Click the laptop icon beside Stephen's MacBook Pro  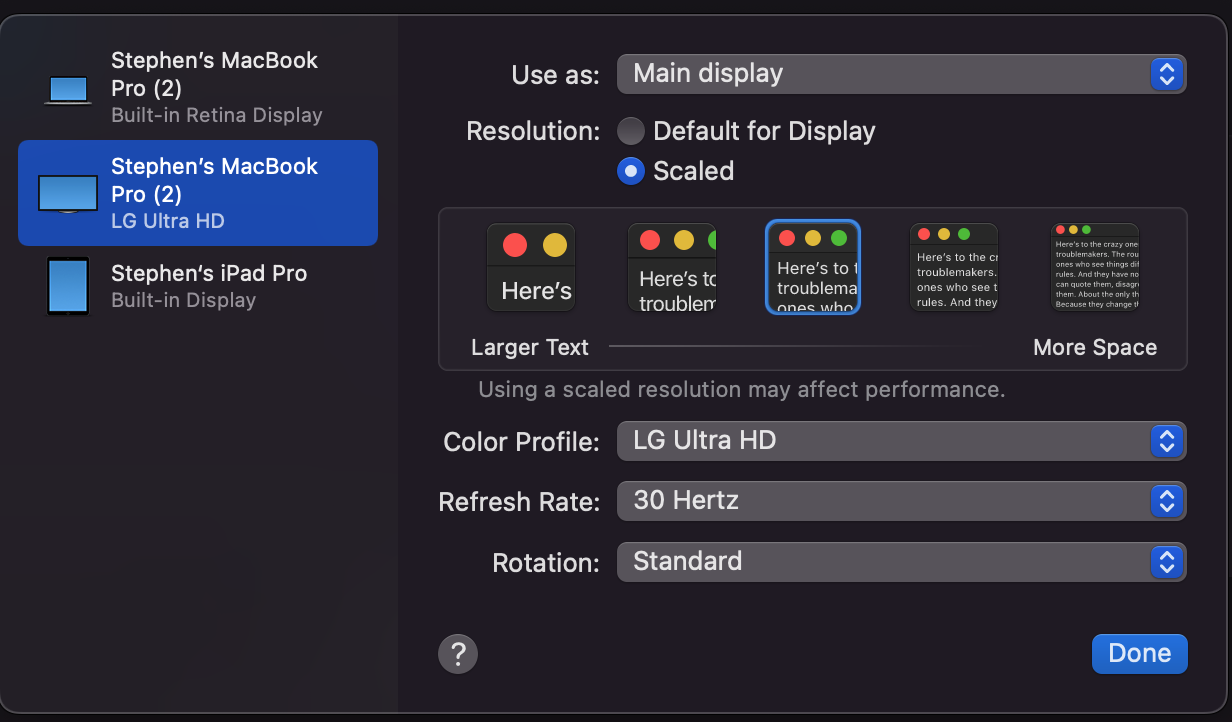coord(66,87)
